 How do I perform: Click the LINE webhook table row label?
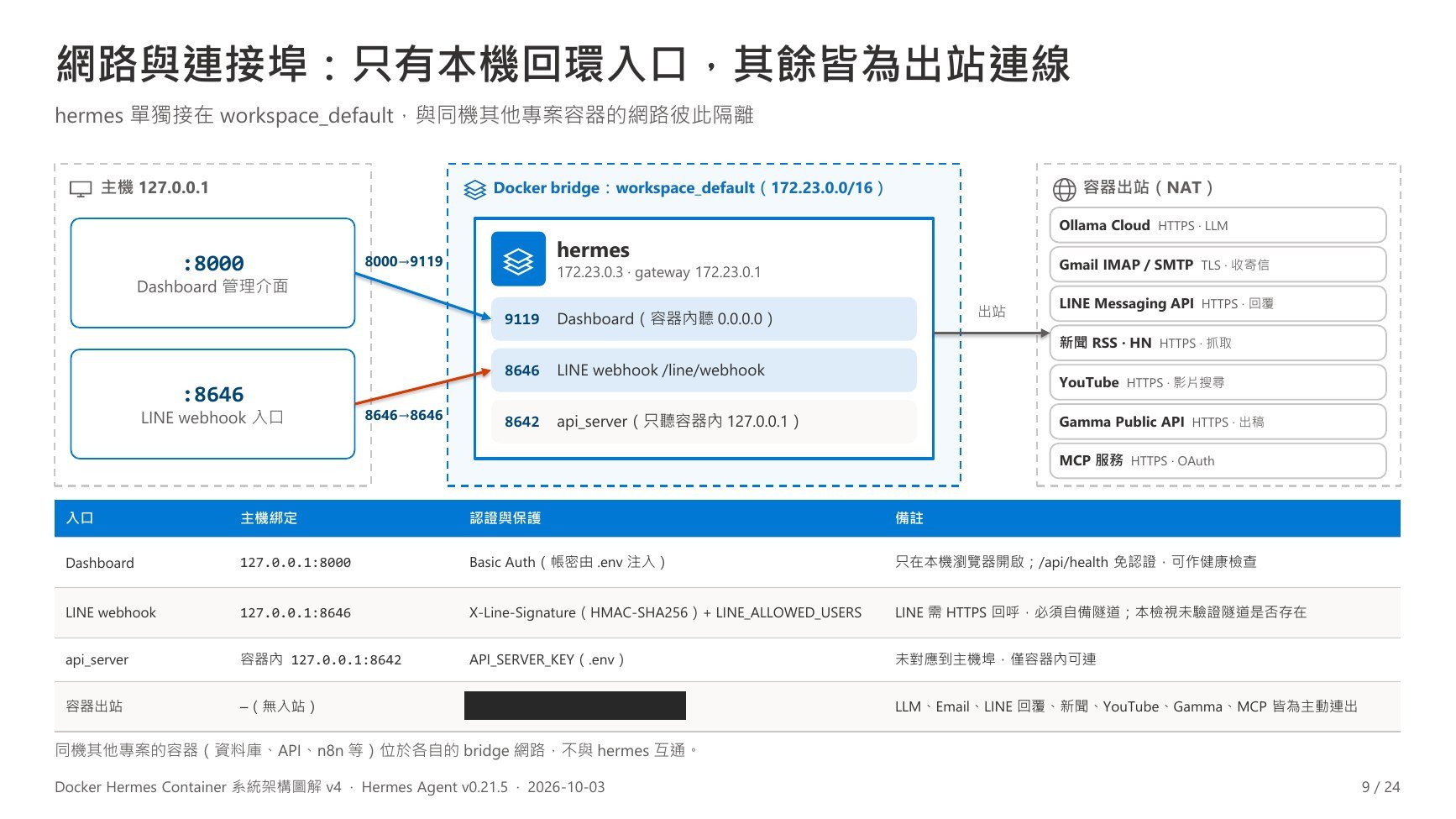[x=111, y=612]
